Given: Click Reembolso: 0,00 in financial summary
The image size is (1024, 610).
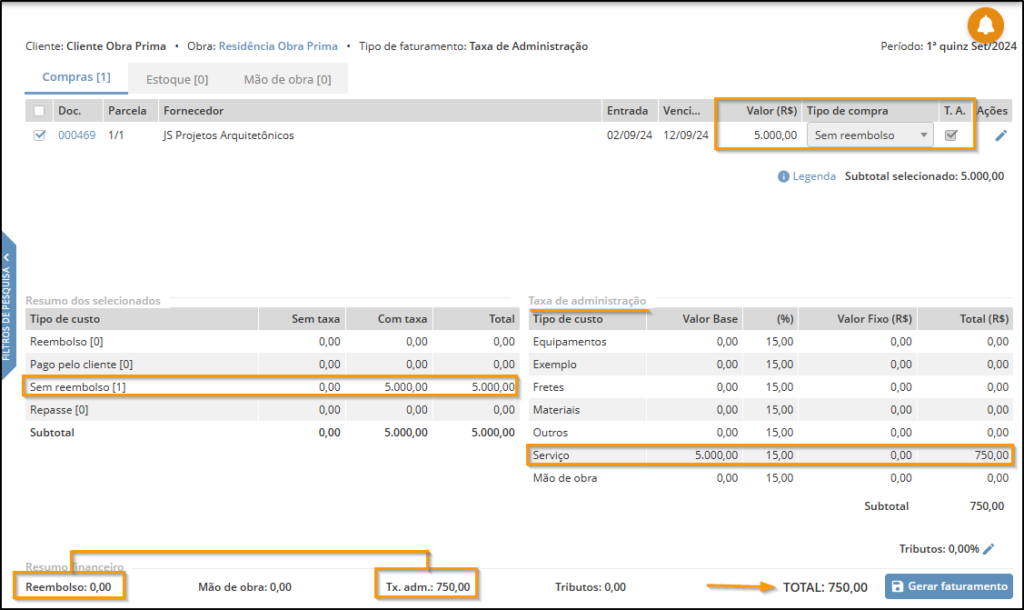Looking at the screenshot, I should 69,586.
